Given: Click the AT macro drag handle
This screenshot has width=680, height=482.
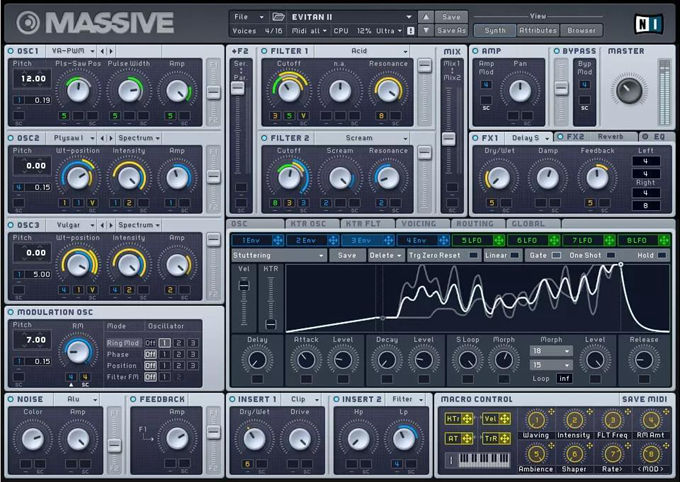Looking at the screenshot, I should point(467,439).
